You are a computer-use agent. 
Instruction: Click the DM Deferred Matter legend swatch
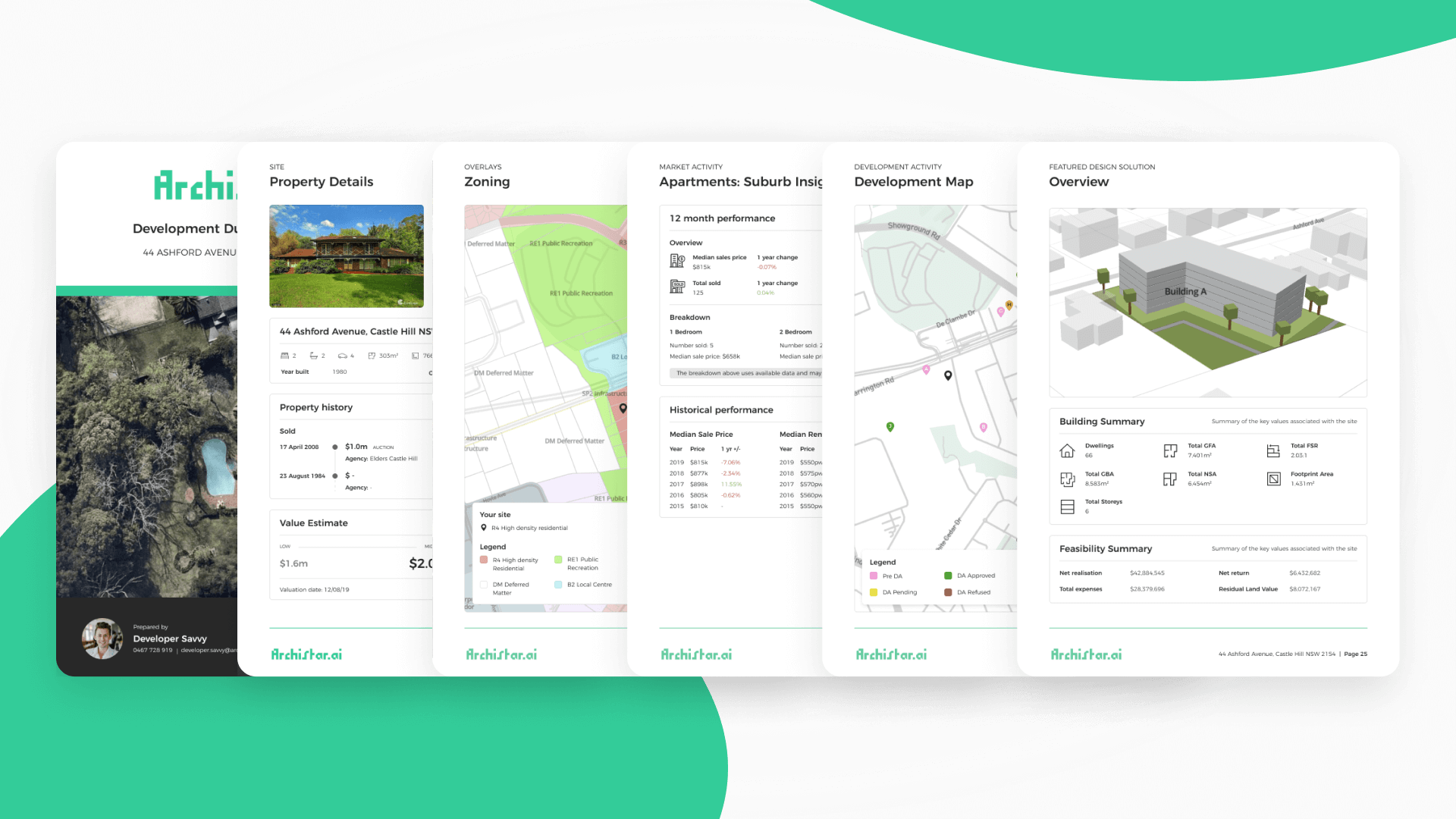click(x=484, y=585)
